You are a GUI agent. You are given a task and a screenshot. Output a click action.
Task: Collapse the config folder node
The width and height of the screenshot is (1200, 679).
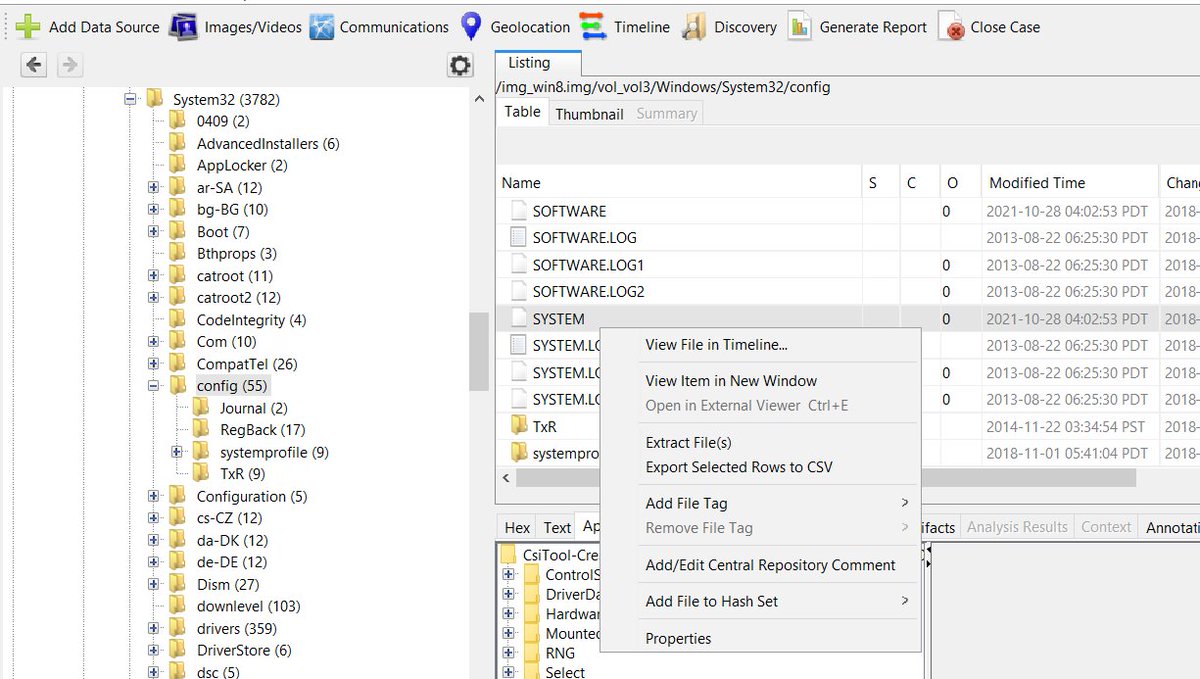(x=154, y=385)
